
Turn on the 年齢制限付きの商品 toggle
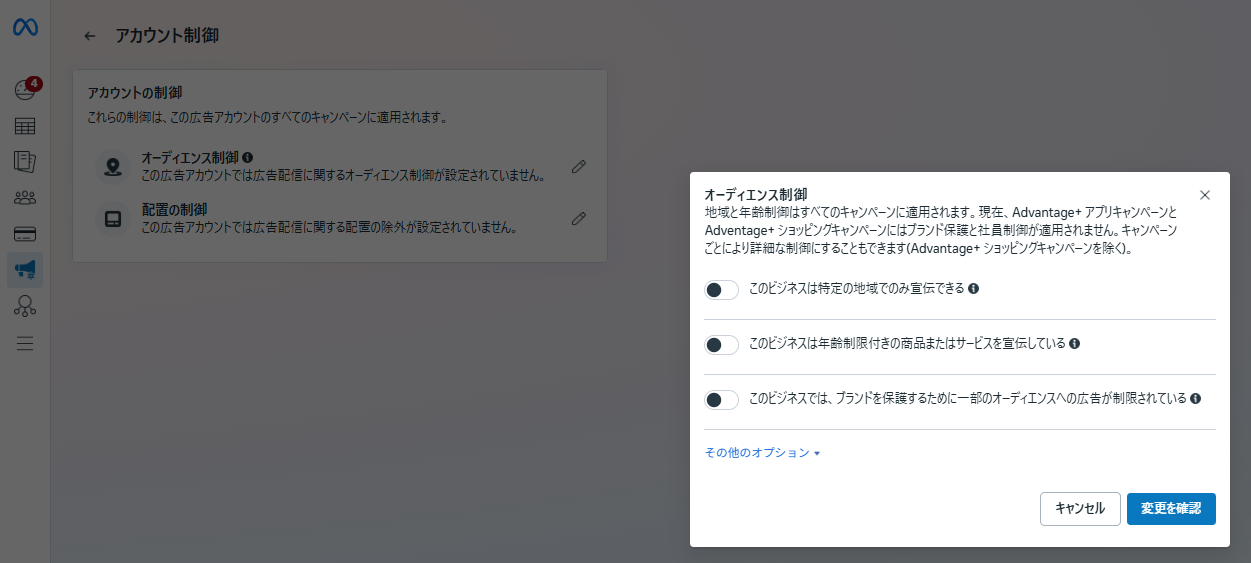point(721,345)
